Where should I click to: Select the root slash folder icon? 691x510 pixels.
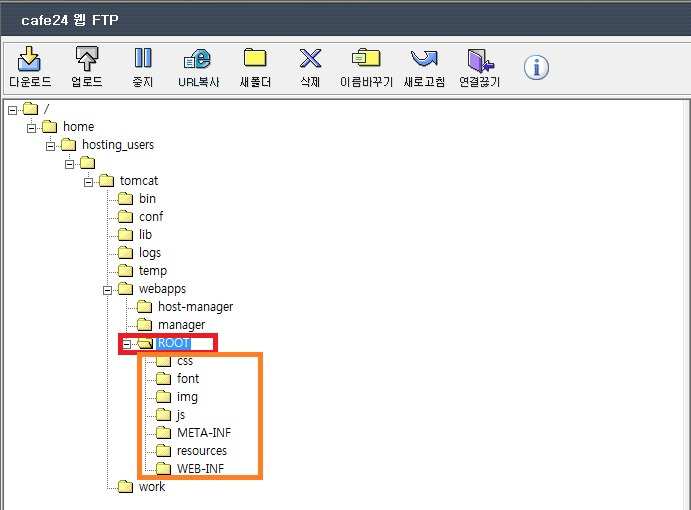click(x=30, y=108)
